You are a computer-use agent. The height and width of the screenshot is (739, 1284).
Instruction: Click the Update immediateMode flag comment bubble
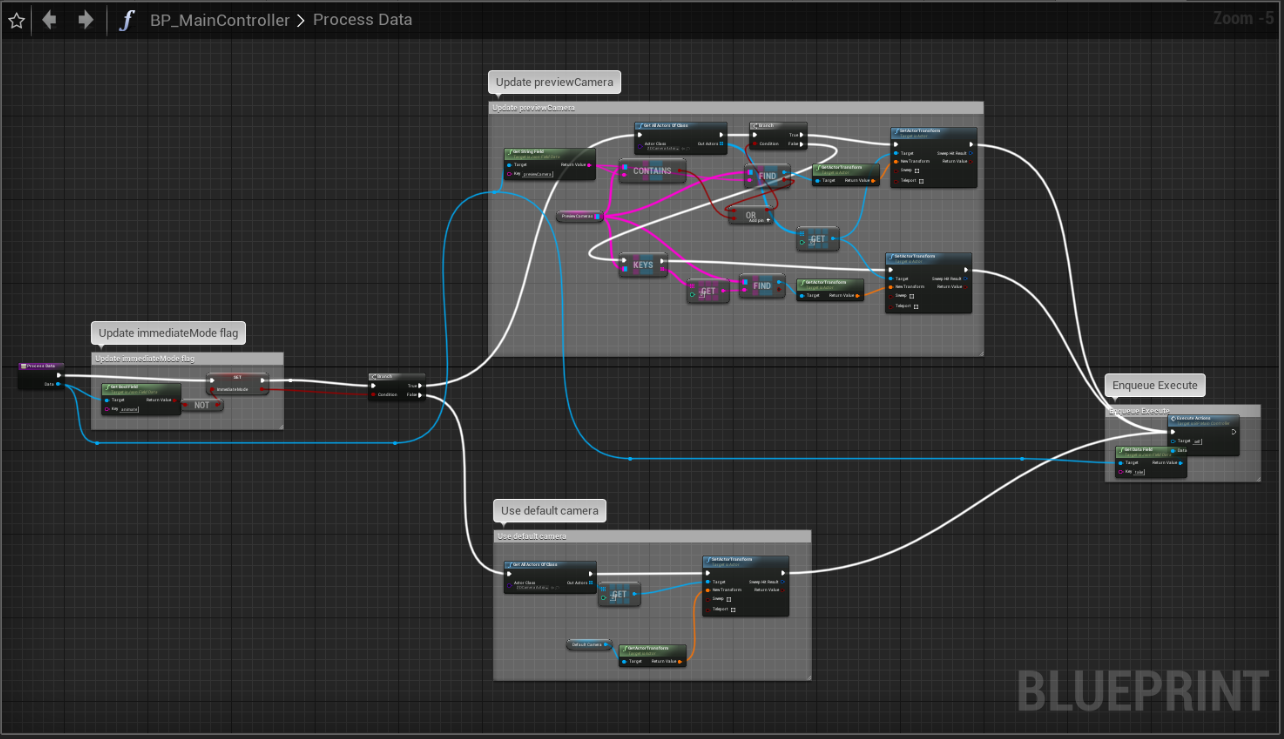pyautogui.click(x=168, y=333)
